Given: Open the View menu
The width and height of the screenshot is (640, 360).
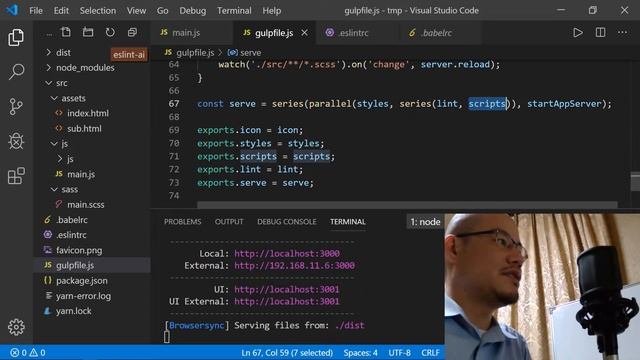Looking at the screenshot, I should (x=136, y=11).
